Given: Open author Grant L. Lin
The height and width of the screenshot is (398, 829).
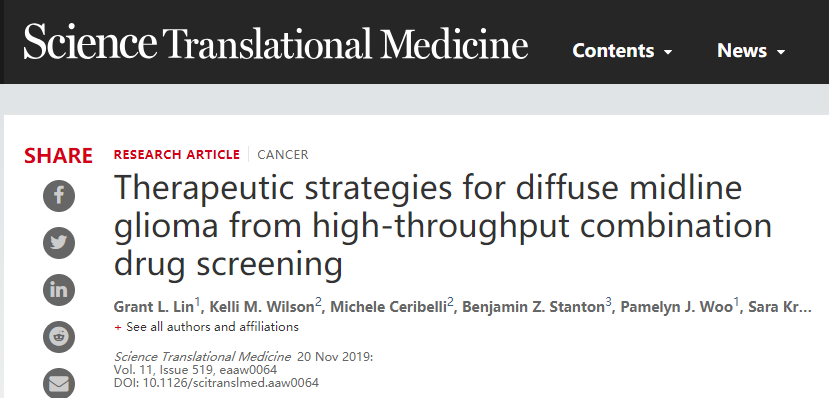Looking at the screenshot, I should [154, 307].
